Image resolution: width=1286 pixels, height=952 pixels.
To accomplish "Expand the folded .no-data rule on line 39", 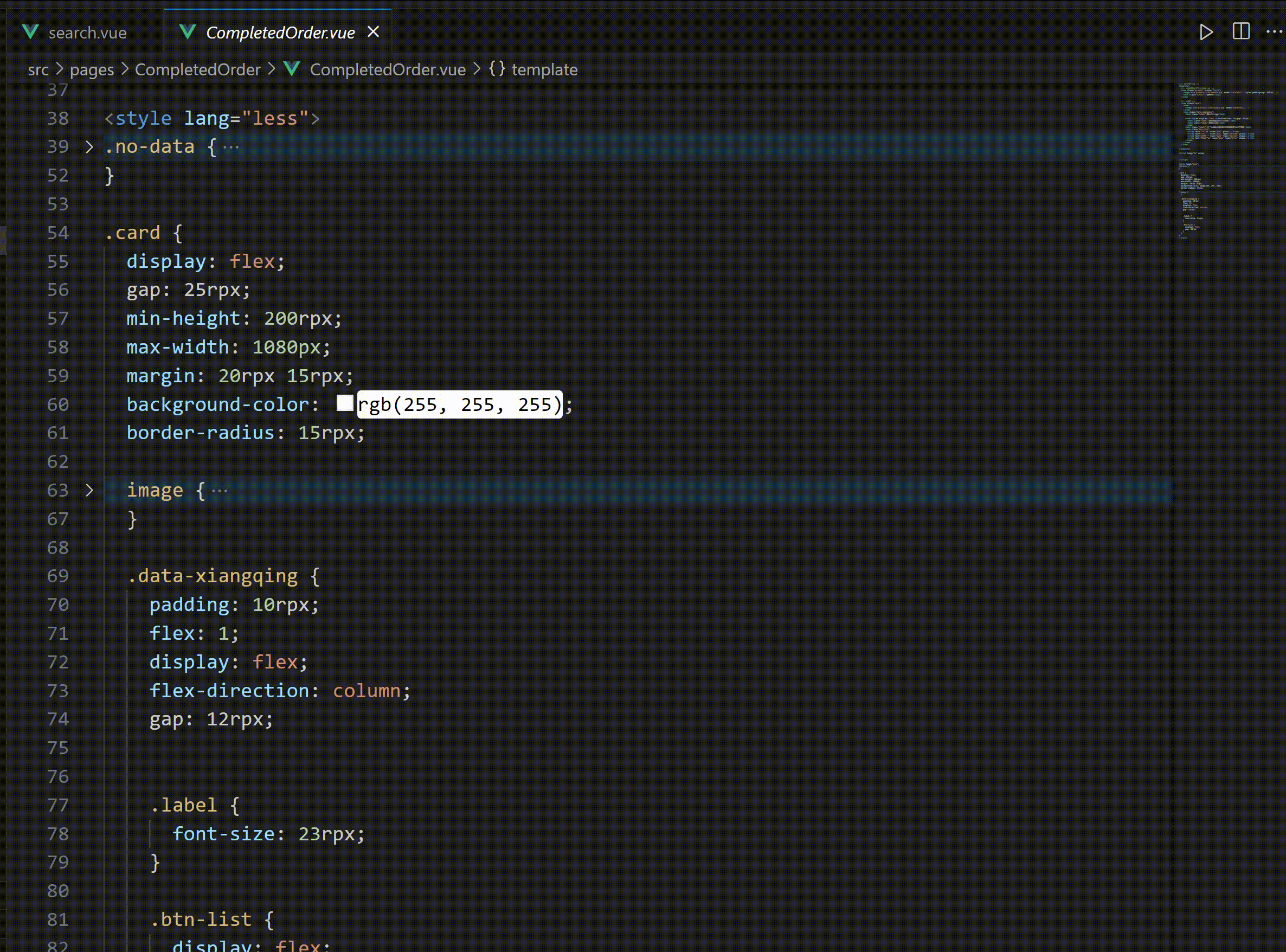I will click(89, 147).
